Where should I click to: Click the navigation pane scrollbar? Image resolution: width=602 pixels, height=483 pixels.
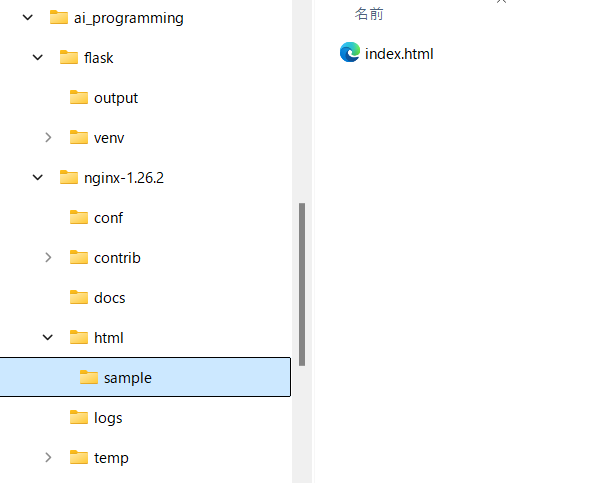pyautogui.click(x=302, y=284)
